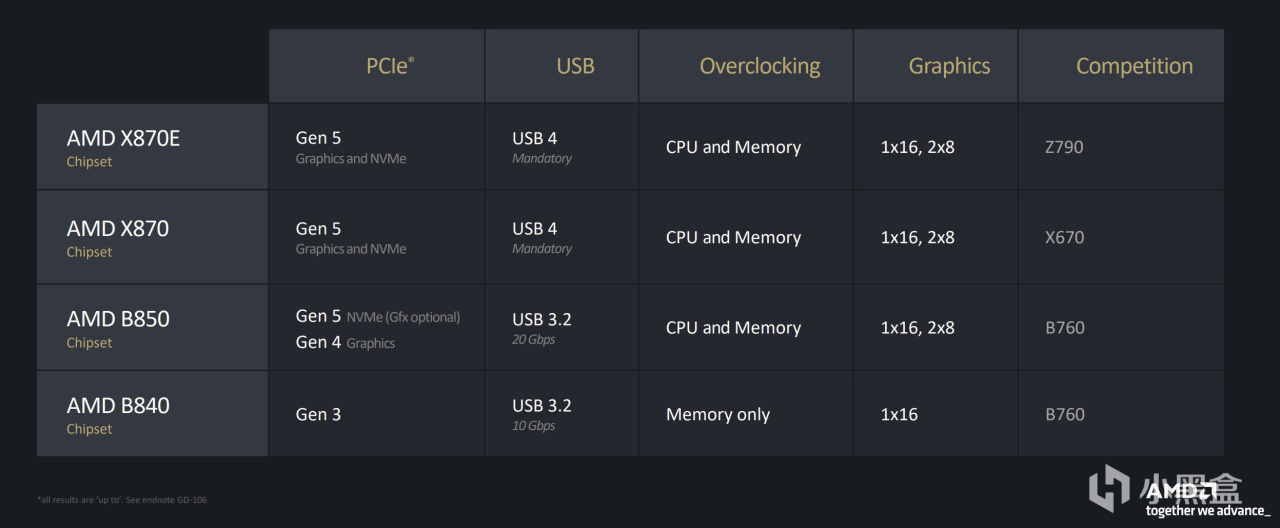This screenshot has width=1280, height=528.
Task: Select the AMD B840 chipset row label
Action: [118, 414]
